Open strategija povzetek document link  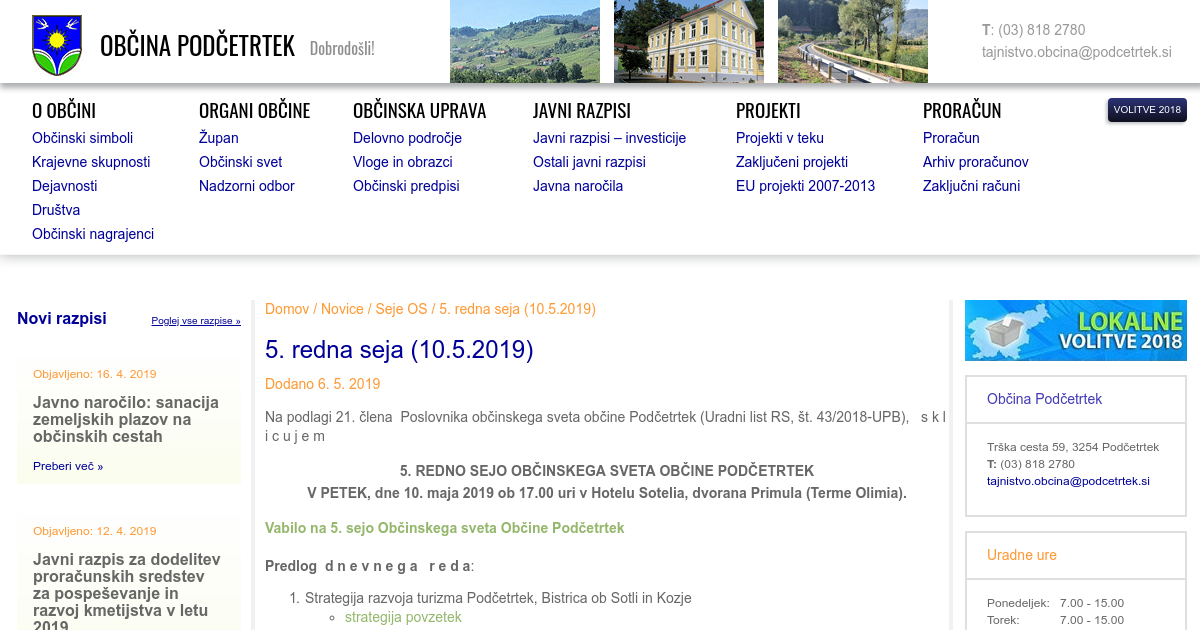[403, 617]
